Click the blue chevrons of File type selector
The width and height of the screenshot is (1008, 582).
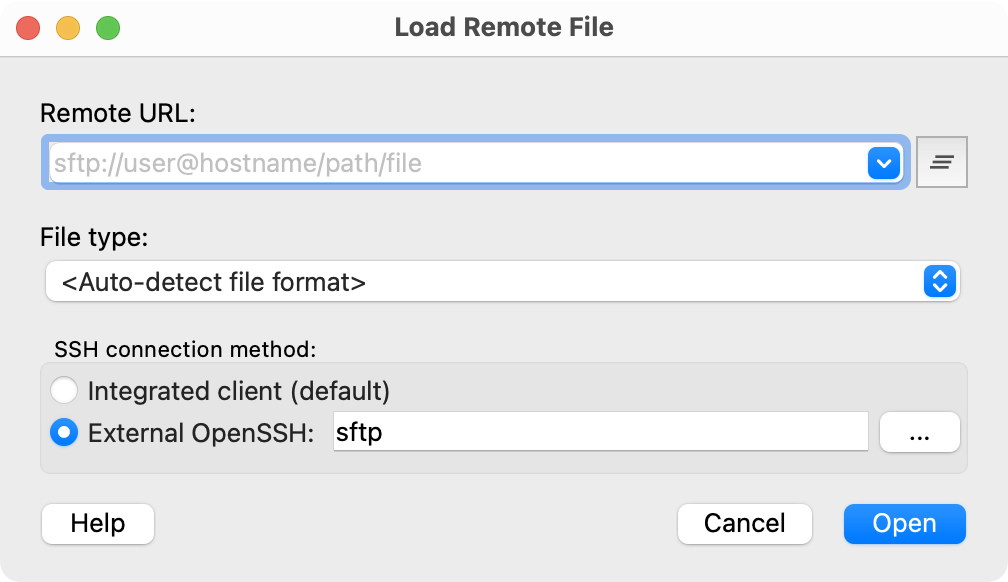(938, 282)
